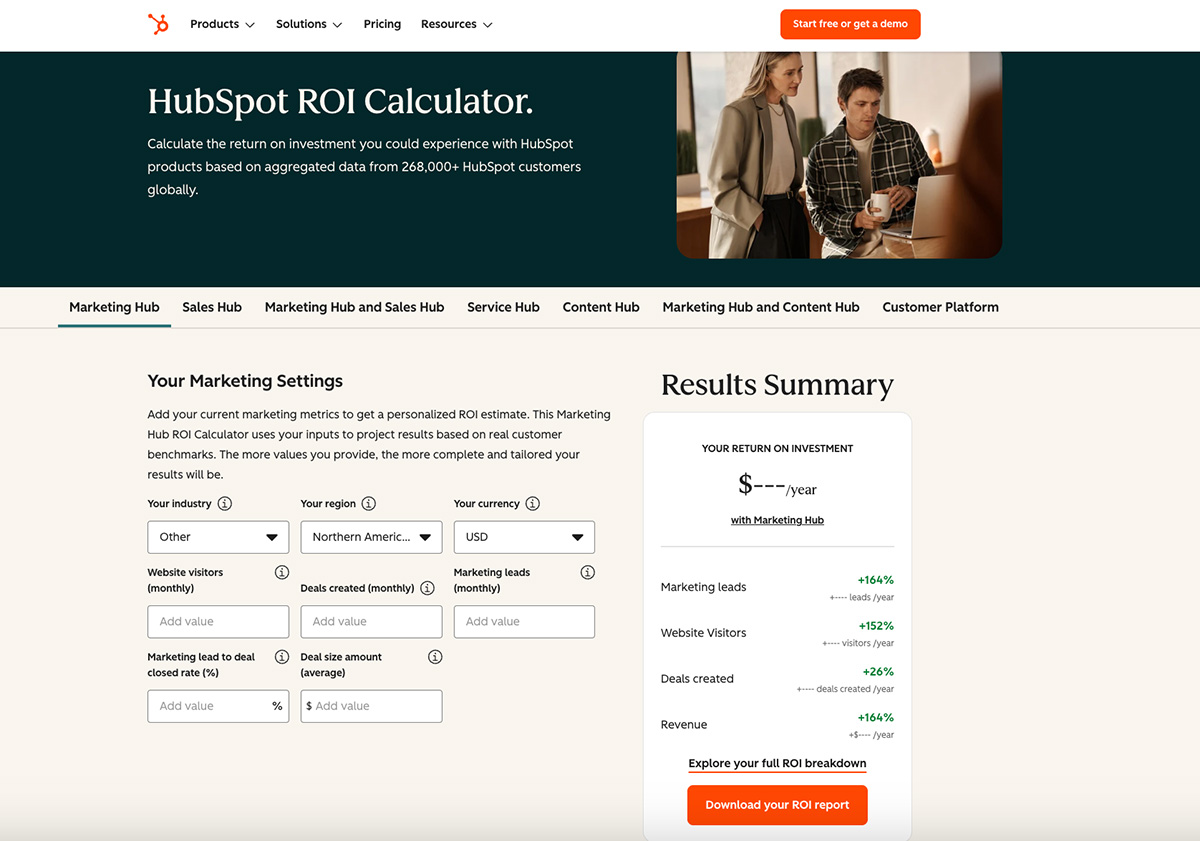Select the Customer Platform tab

pyautogui.click(x=940, y=307)
